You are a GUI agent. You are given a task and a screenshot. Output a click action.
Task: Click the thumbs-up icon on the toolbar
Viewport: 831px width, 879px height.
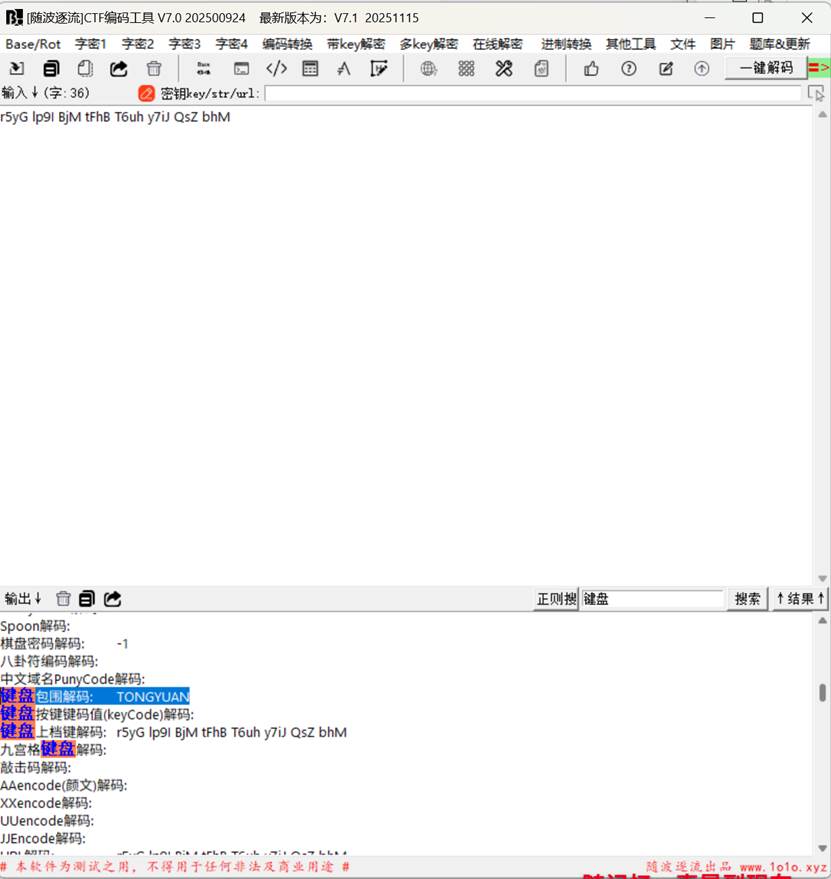click(591, 68)
